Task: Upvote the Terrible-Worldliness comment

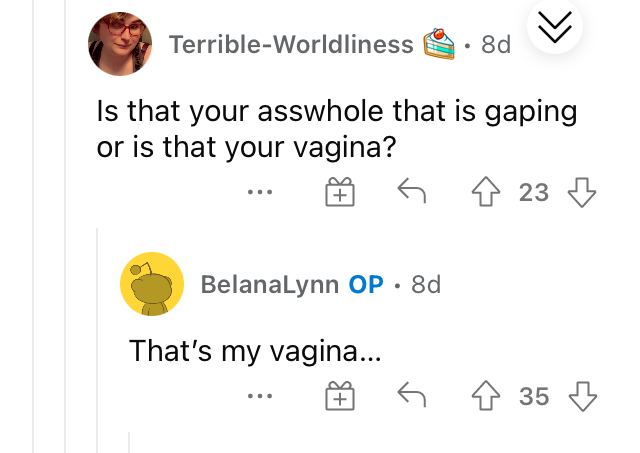Action: coord(486,191)
